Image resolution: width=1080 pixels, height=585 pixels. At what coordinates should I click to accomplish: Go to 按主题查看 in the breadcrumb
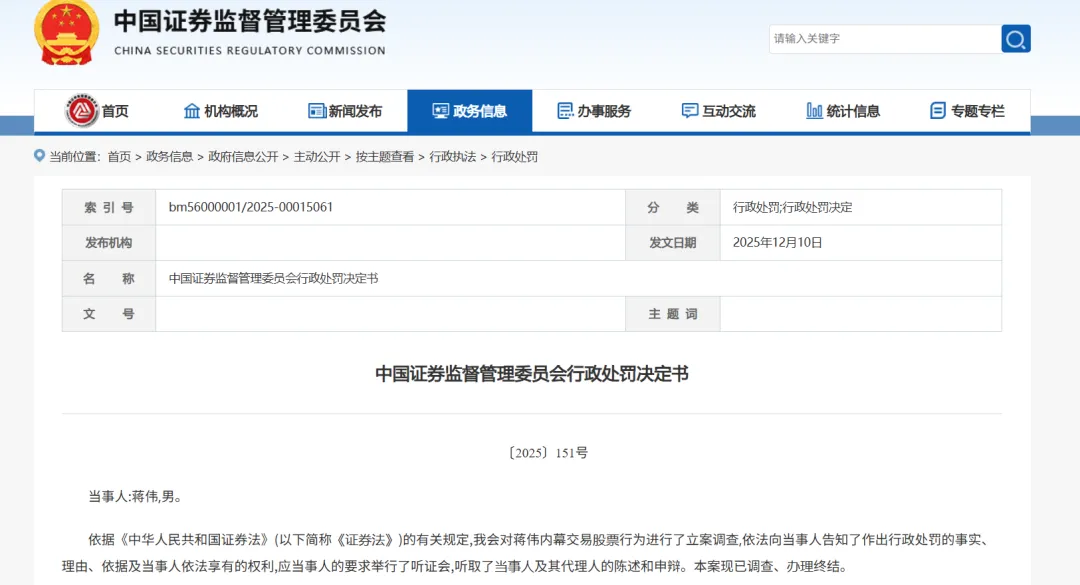(385, 156)
